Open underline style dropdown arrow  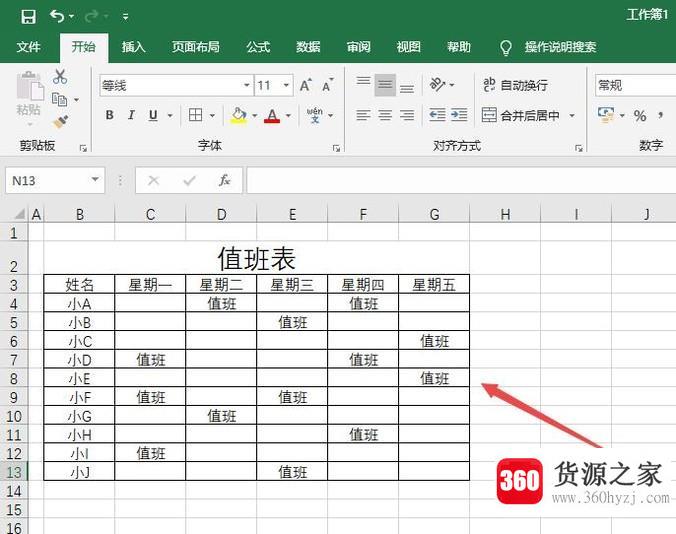[x=170, y=116]
